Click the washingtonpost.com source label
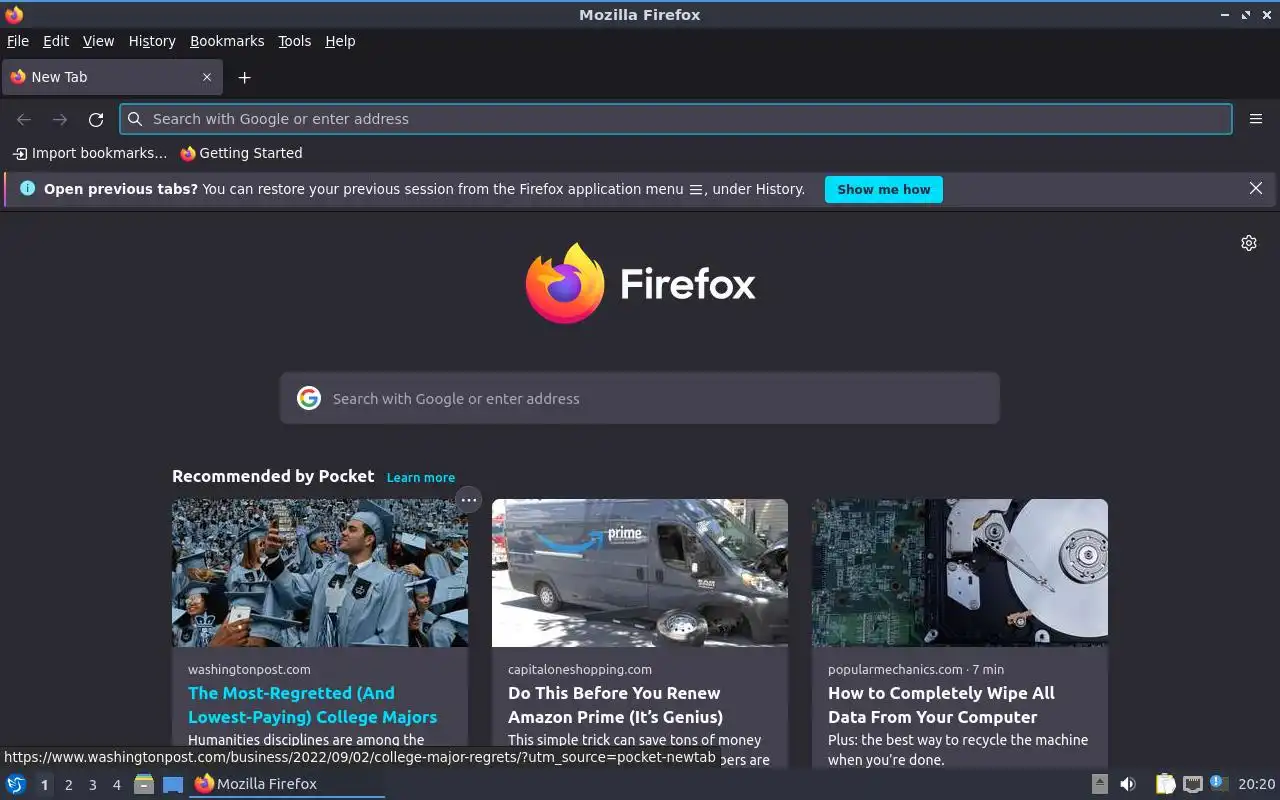The height and width of the screenshot is (800, 1280). coord(249,669)
